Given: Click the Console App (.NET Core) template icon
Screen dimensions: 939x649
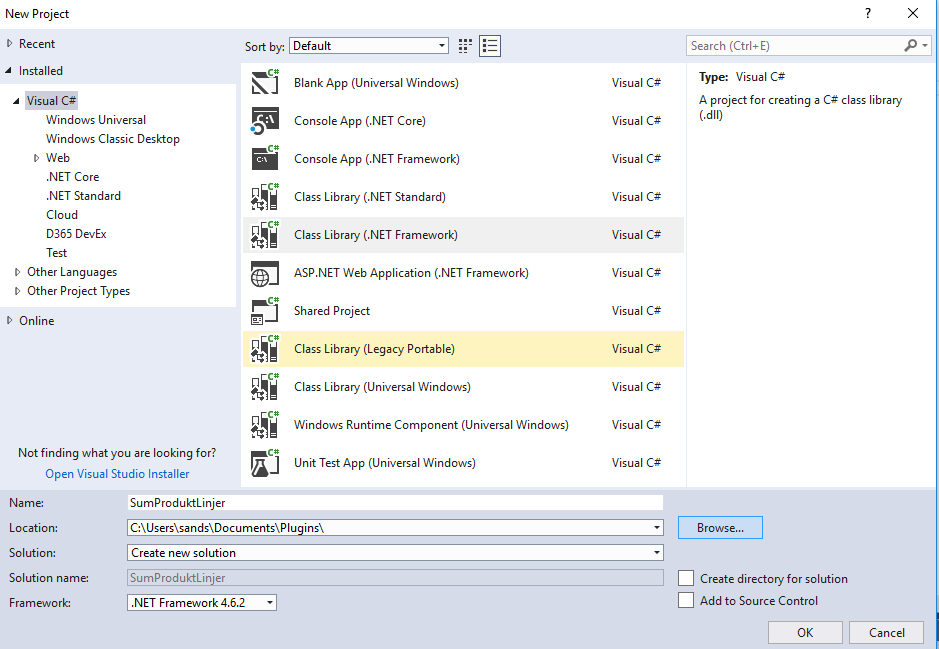Looking at the screenshot, I should coord(265,121).
